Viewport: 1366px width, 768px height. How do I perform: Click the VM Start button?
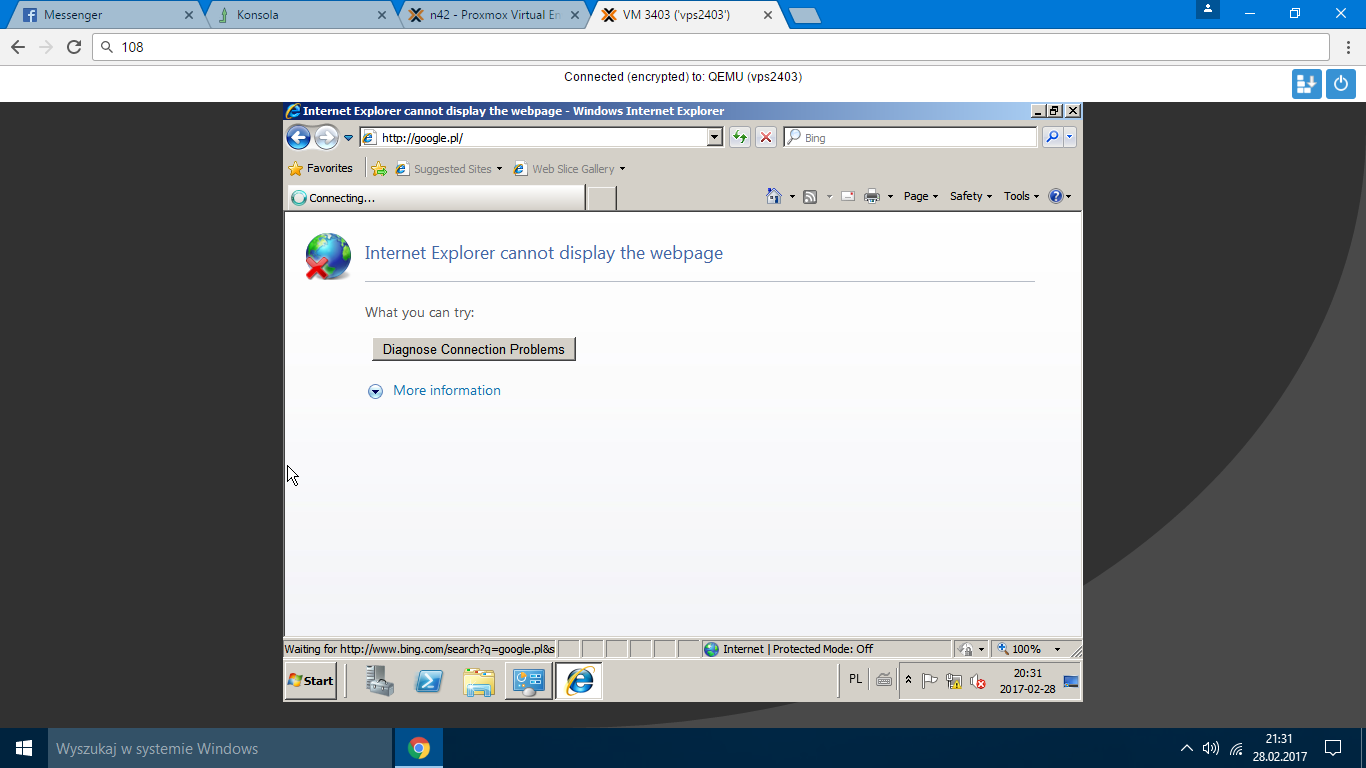pos(311,681)
